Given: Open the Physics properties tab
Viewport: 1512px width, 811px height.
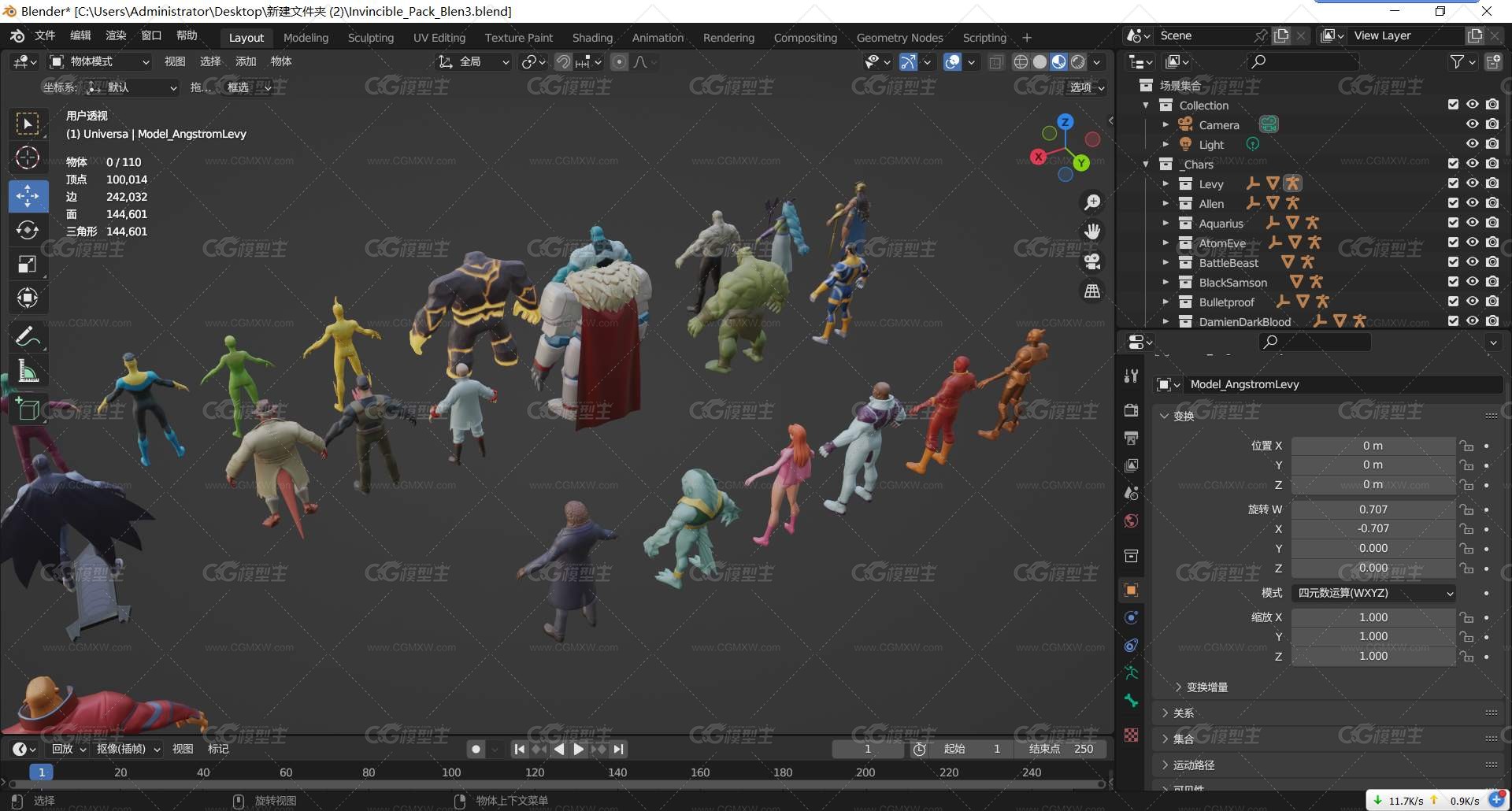Looking at the screenshot, I should (x=1131, y=617).
